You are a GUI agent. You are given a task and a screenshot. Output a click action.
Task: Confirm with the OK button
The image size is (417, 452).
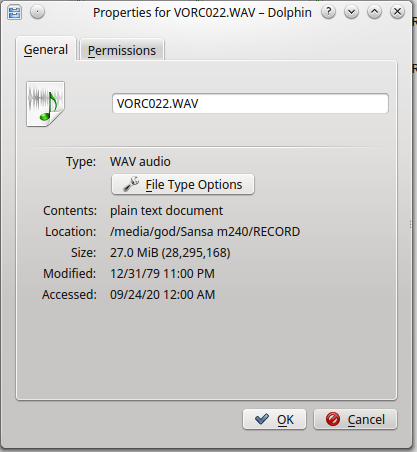274,419
